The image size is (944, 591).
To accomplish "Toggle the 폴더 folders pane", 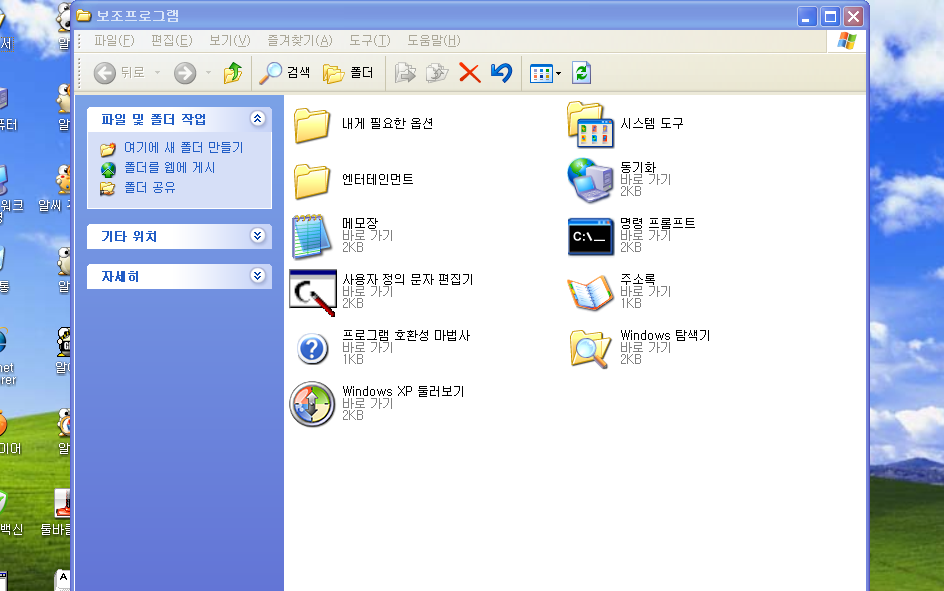I will (x=349, y=73).
